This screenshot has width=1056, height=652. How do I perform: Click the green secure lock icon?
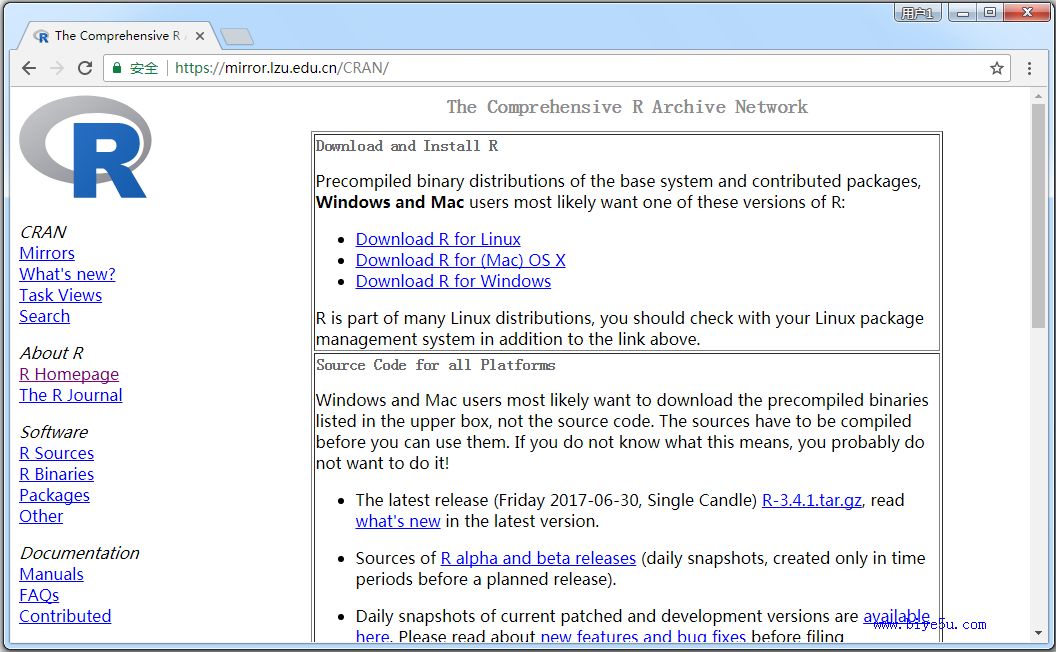click(x=117, y=67)
